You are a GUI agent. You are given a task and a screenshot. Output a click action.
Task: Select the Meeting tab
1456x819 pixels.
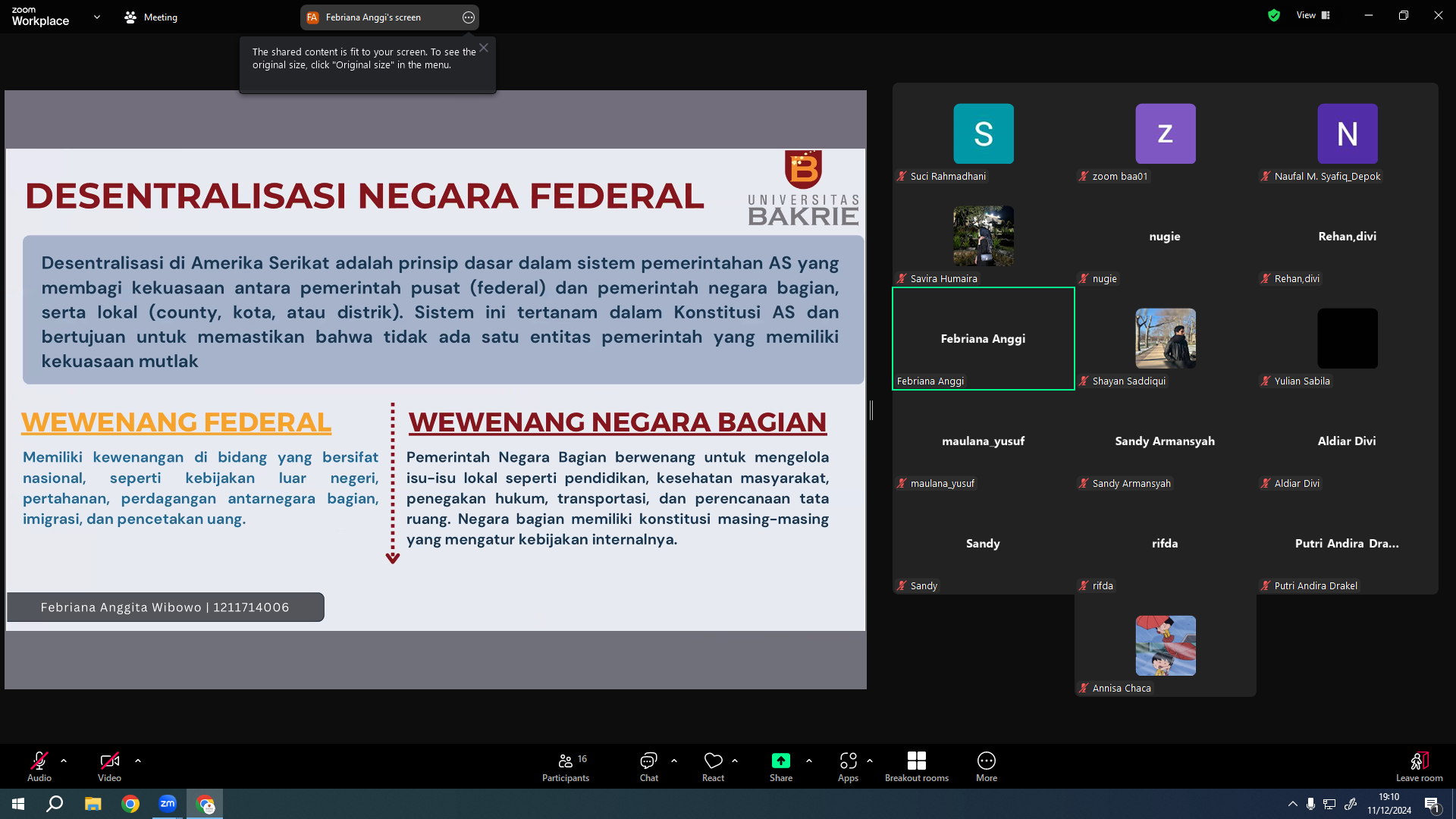pos(151,17)
